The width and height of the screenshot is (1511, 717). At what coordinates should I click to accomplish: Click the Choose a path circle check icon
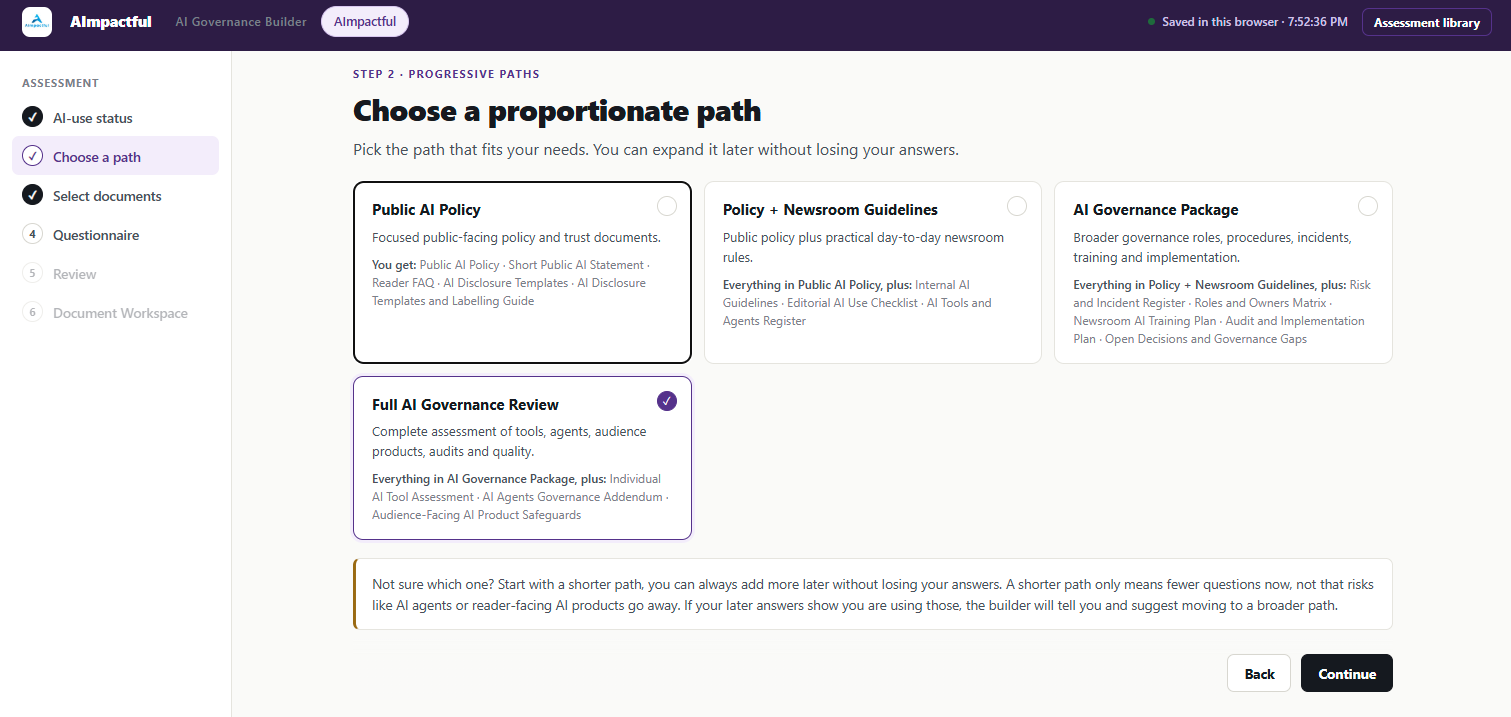pyautogui.click(x=32, y=157)
